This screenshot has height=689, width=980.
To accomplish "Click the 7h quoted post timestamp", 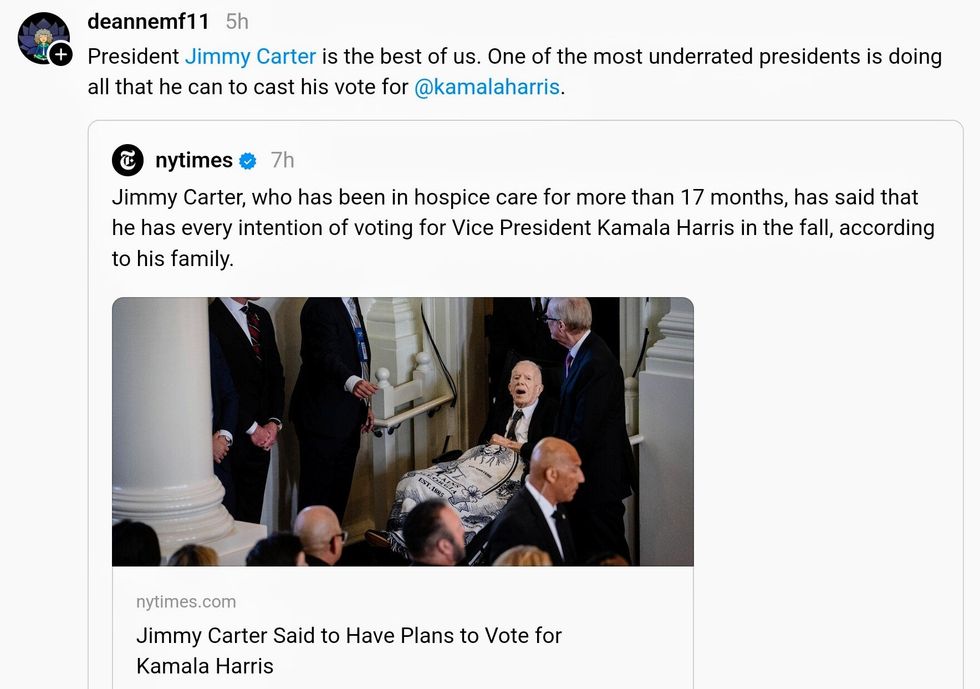I will click(283, 160).
